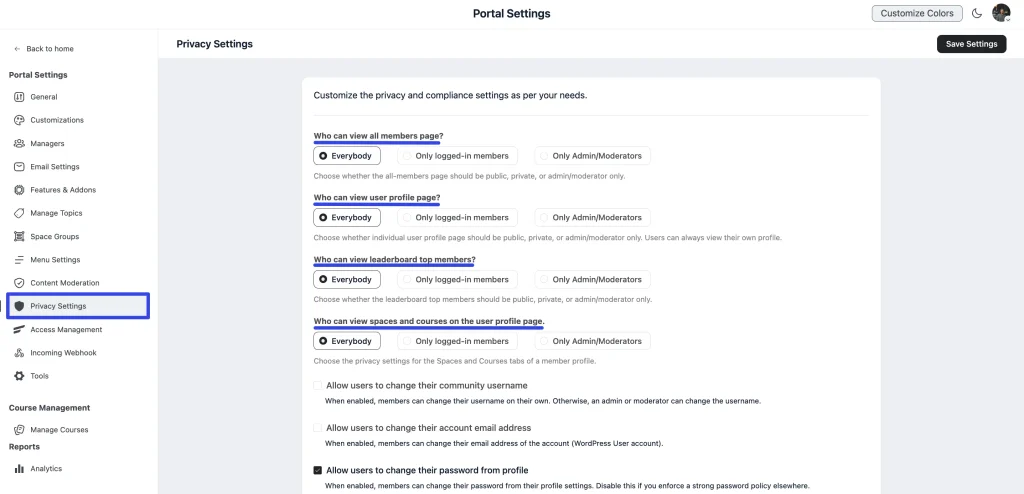Image resolution: width=1024 pixels, height=494 pixels.
Task: Click the Manage Topics tag icon
Action: (x=19, y=213)
